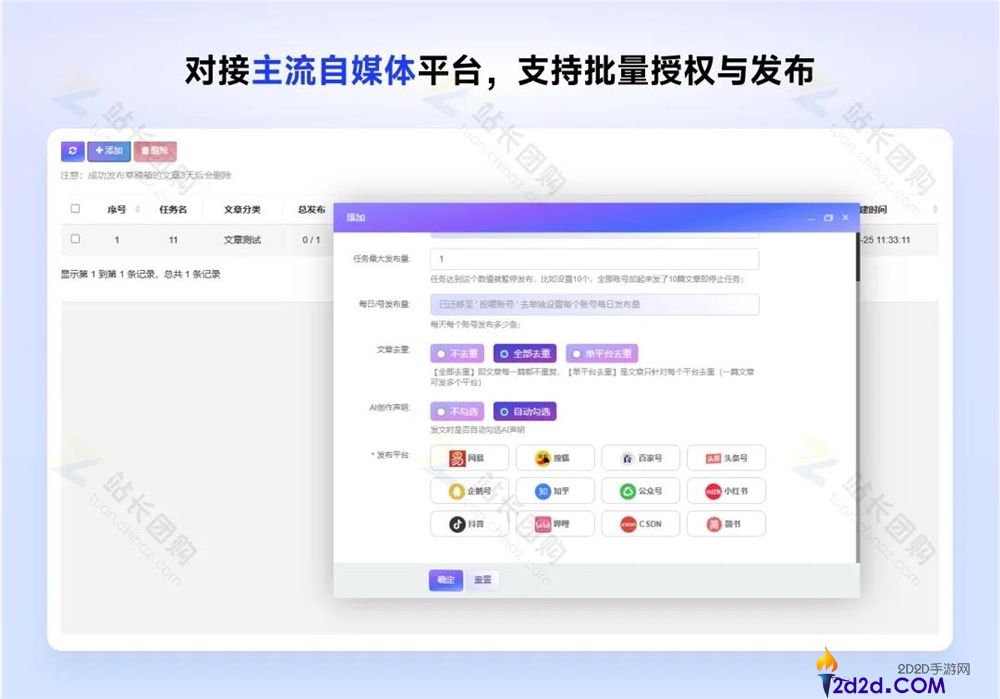Choose the 网易 platform
1000x699 pixels.
469,458
